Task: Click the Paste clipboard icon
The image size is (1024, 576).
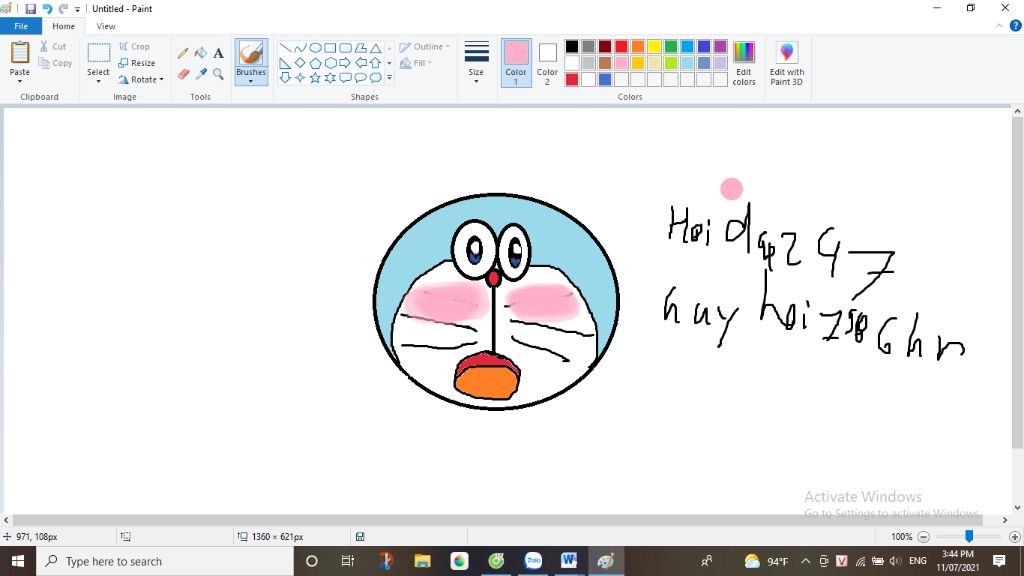Action: [20, 52]
